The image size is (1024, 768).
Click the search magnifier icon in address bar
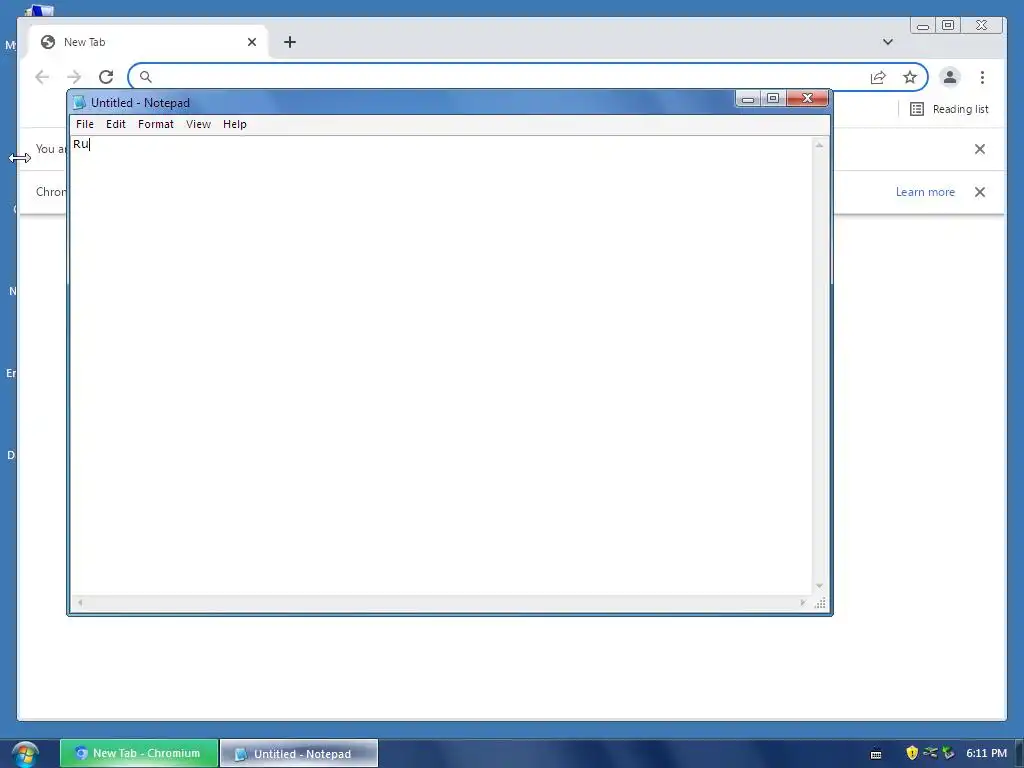click(x=146, y=77)
